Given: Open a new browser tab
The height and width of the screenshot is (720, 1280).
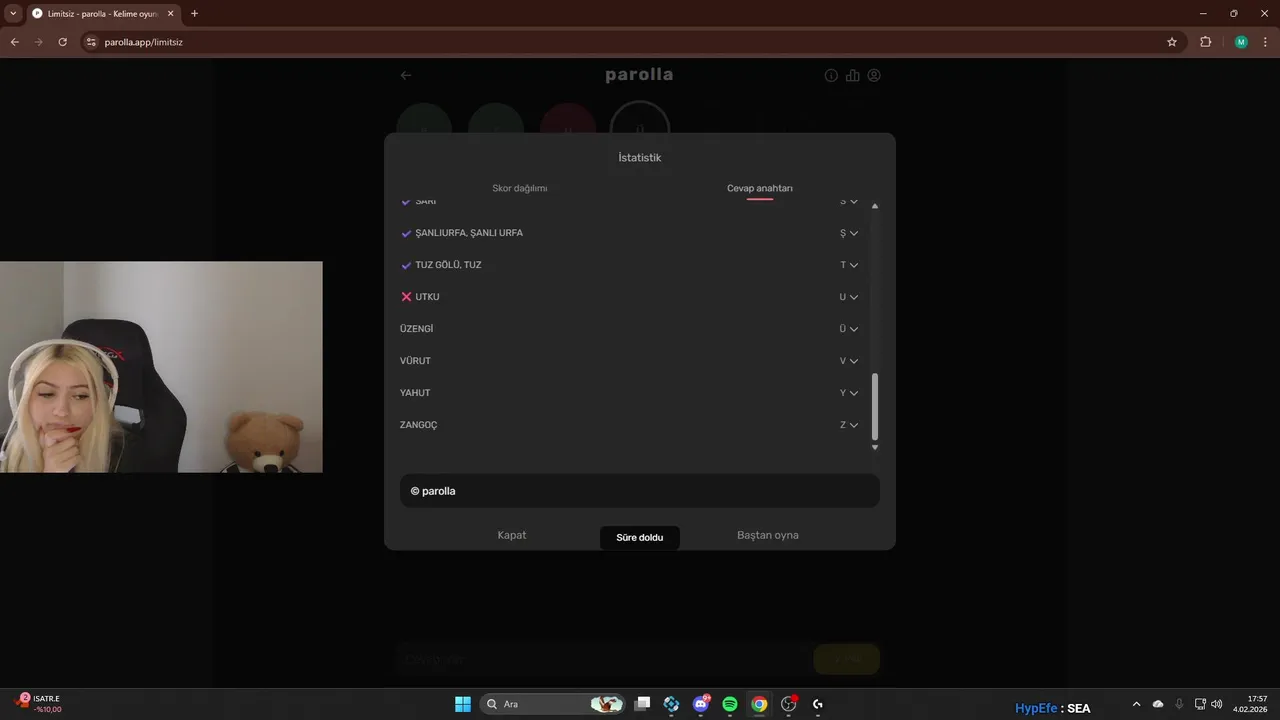Looking at the screenshot, I should (x=194, y=13).
